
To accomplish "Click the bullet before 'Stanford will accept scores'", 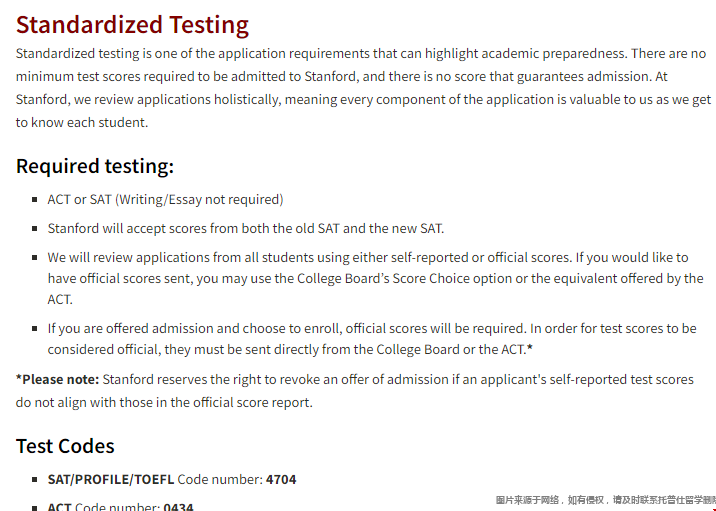I will point(35,228).
